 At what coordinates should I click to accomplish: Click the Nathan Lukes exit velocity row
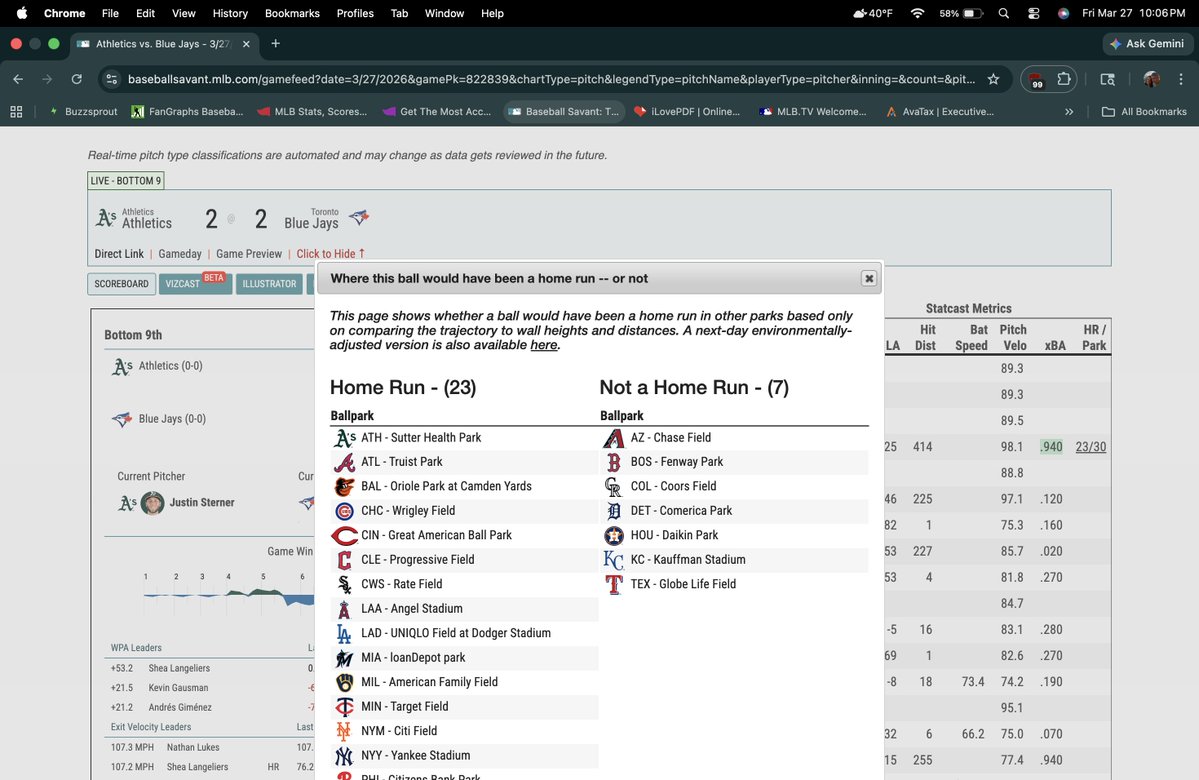click(x=212, y=747)
